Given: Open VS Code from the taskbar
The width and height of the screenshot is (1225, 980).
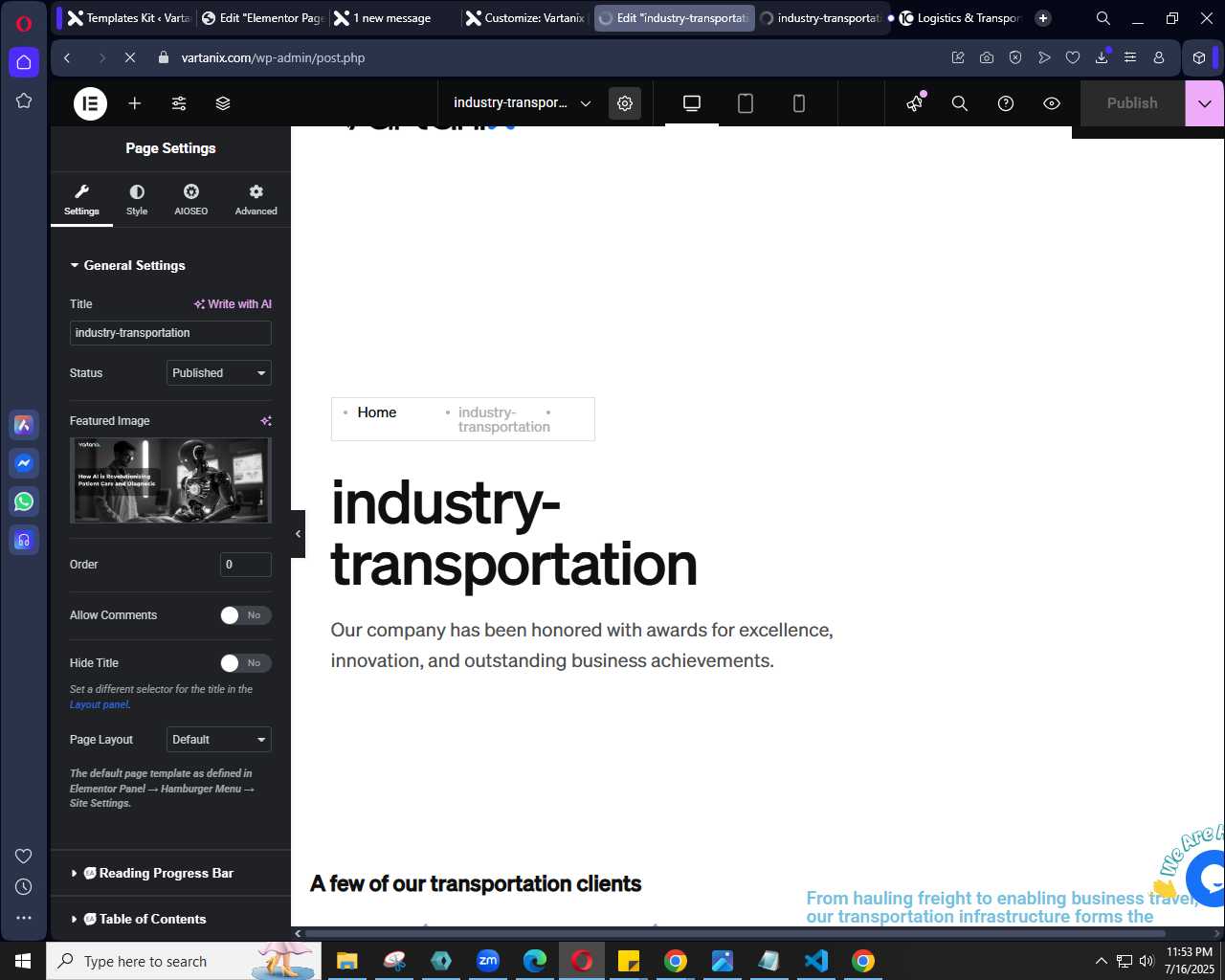Looking at the screenshot, I should [816, 961].
